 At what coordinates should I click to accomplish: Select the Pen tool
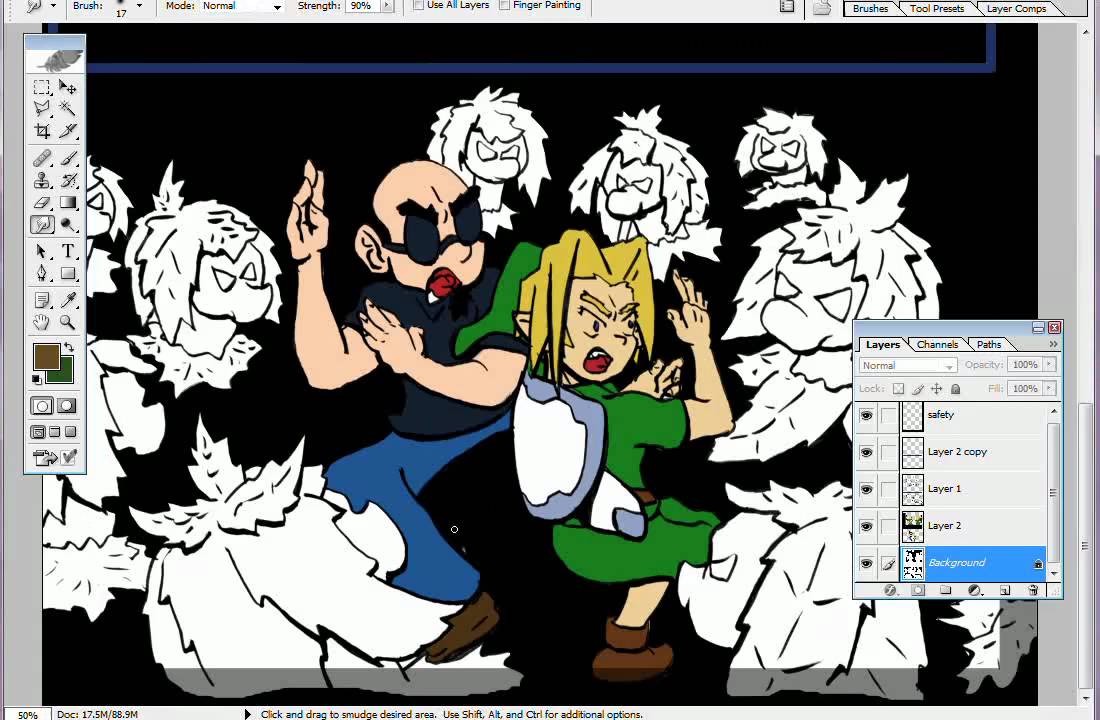[x=42, y=273]
